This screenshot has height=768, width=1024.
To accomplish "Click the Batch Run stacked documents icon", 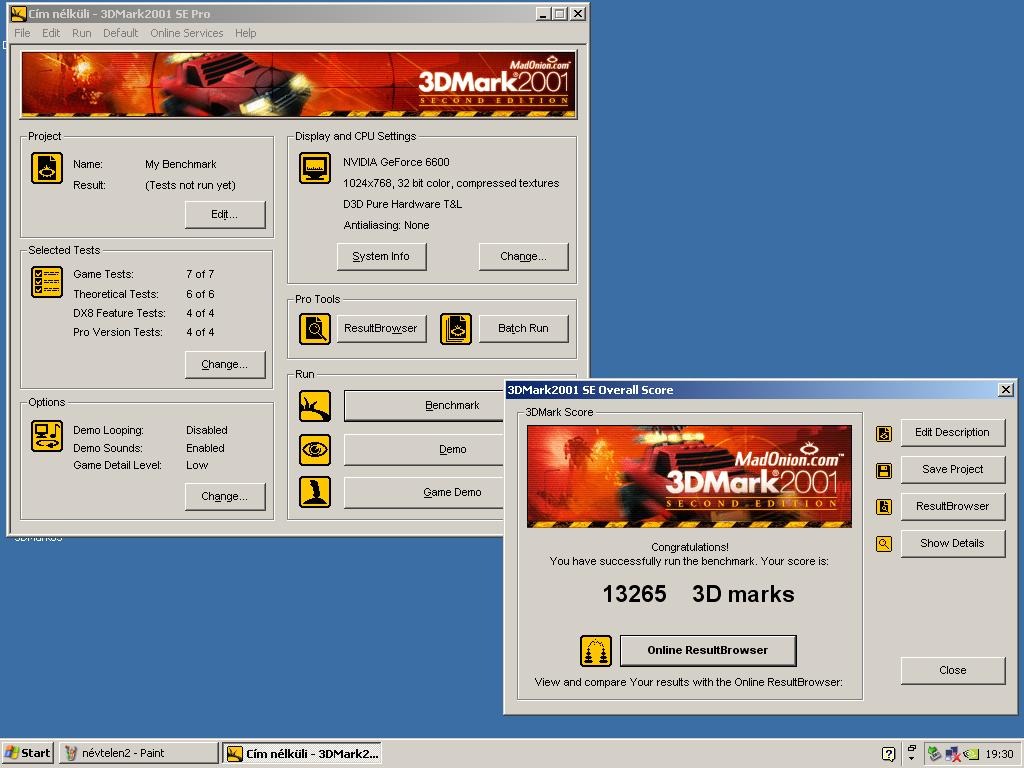I will coord(456,328).
